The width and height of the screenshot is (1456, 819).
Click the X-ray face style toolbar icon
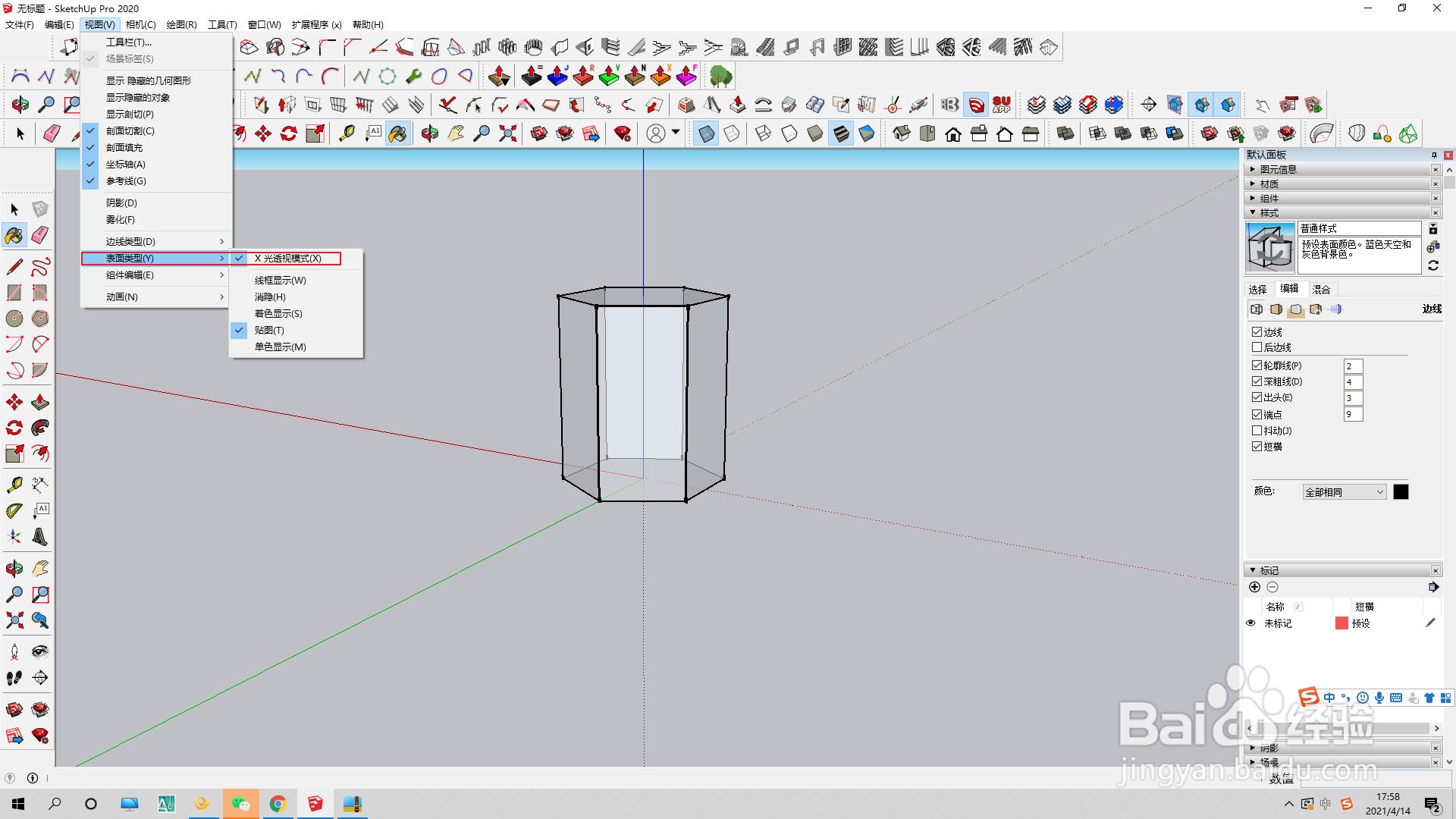coord(706,134)
